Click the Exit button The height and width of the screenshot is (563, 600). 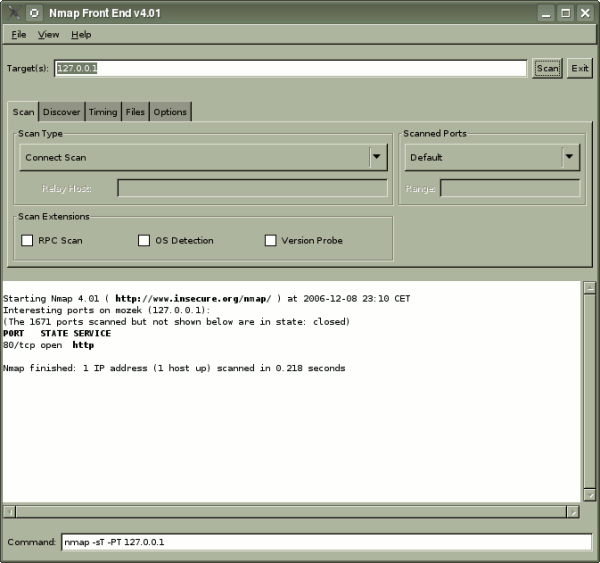[x=580, y=69]
